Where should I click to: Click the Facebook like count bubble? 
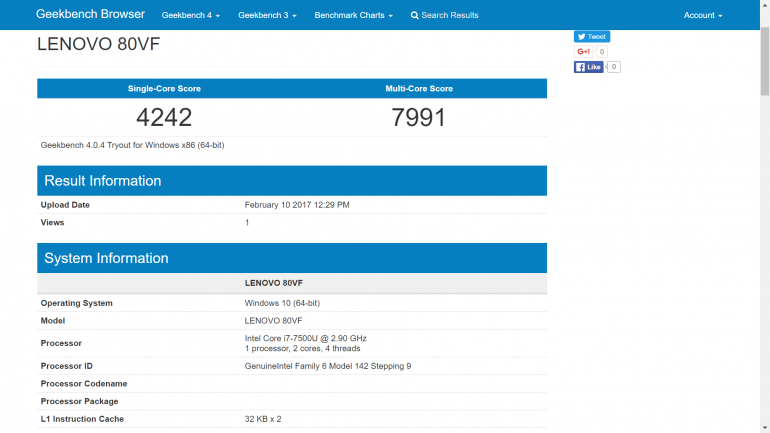pos(613,67)
